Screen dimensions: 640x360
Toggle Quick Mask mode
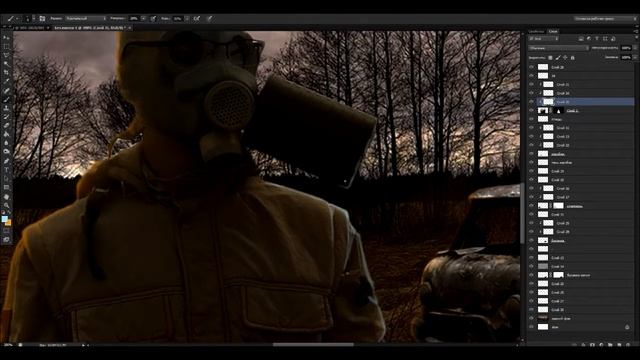[x=6, y=231]
